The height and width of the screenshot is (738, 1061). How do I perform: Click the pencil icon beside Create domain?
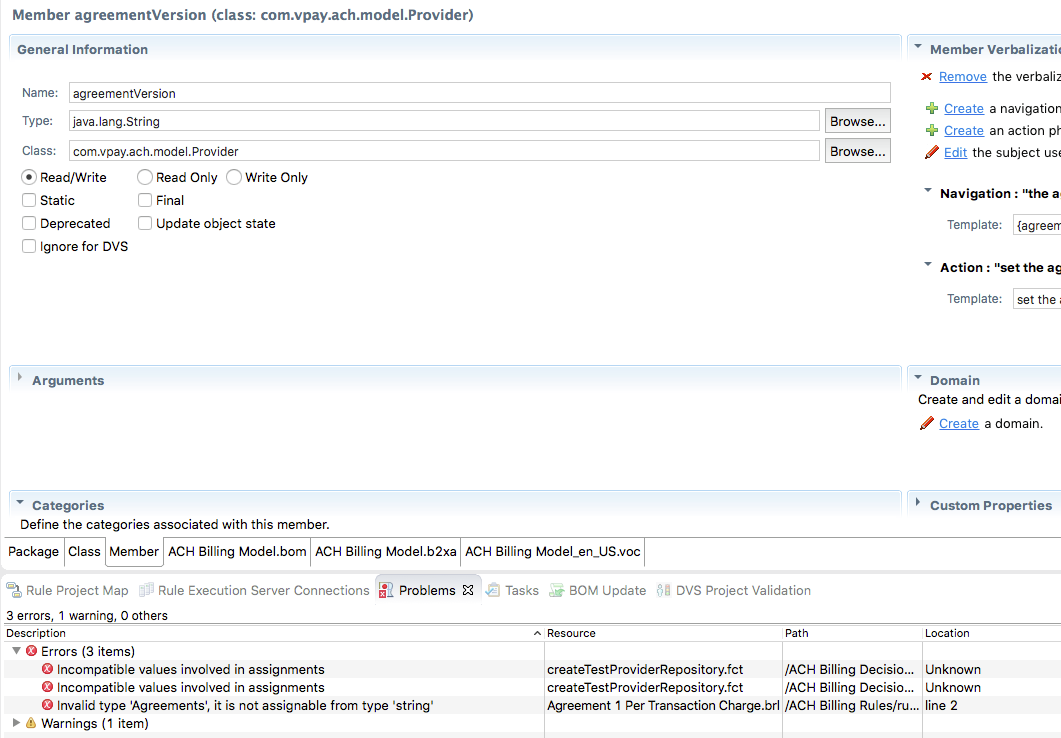pos(928,423)
